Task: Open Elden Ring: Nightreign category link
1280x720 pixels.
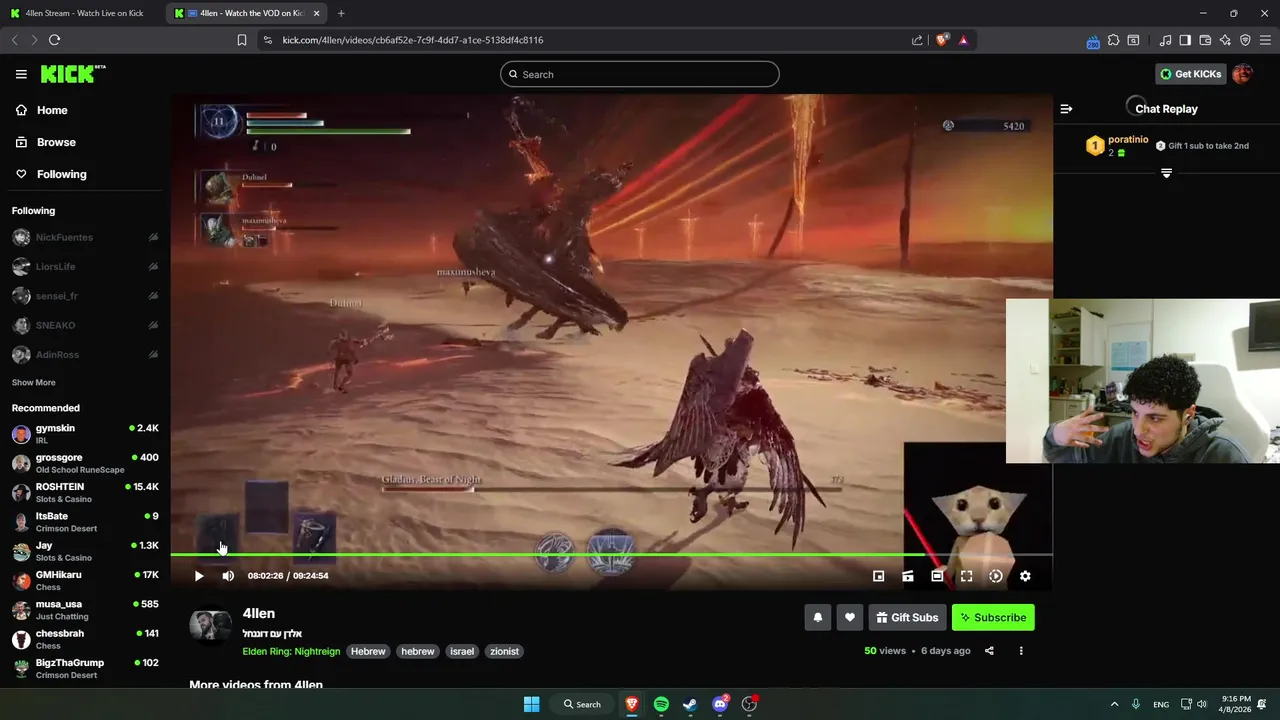Action: point(291,651)
